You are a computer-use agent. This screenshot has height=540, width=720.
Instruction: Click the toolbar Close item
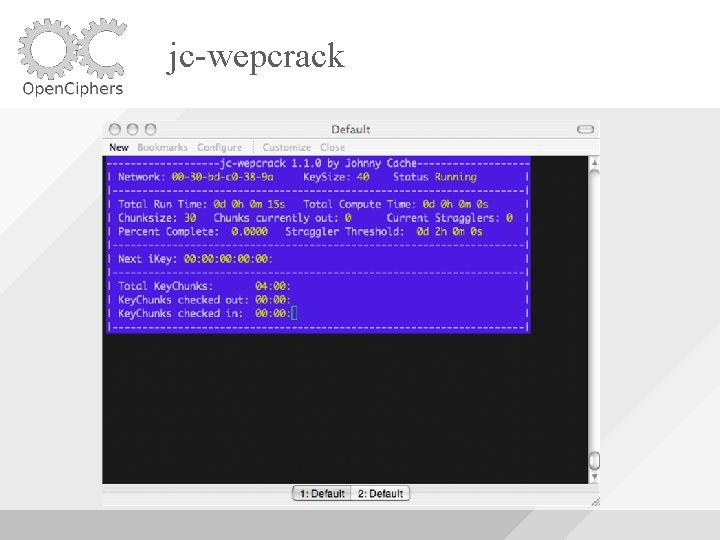tap(332, 147)
